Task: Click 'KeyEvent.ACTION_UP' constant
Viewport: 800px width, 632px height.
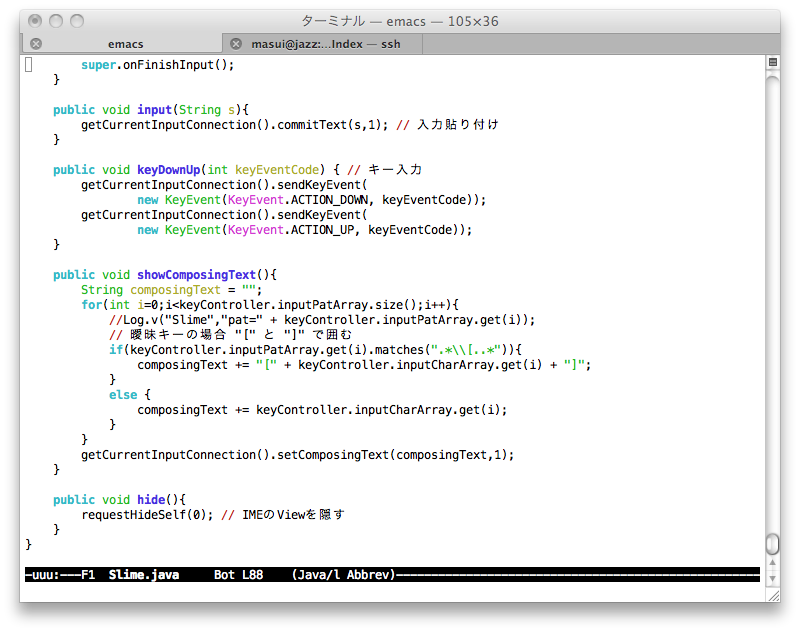Action: coord(293,230)
